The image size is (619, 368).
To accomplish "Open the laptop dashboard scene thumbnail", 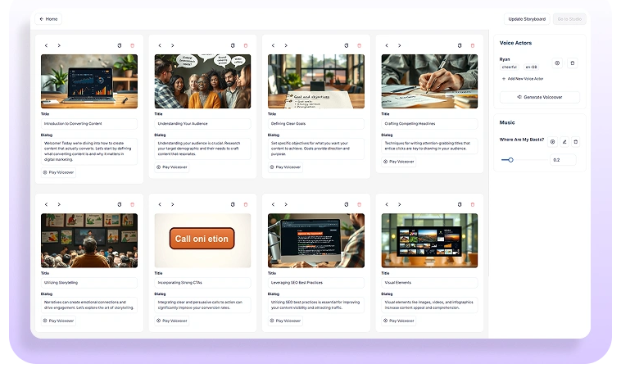I will click(89, 81).
